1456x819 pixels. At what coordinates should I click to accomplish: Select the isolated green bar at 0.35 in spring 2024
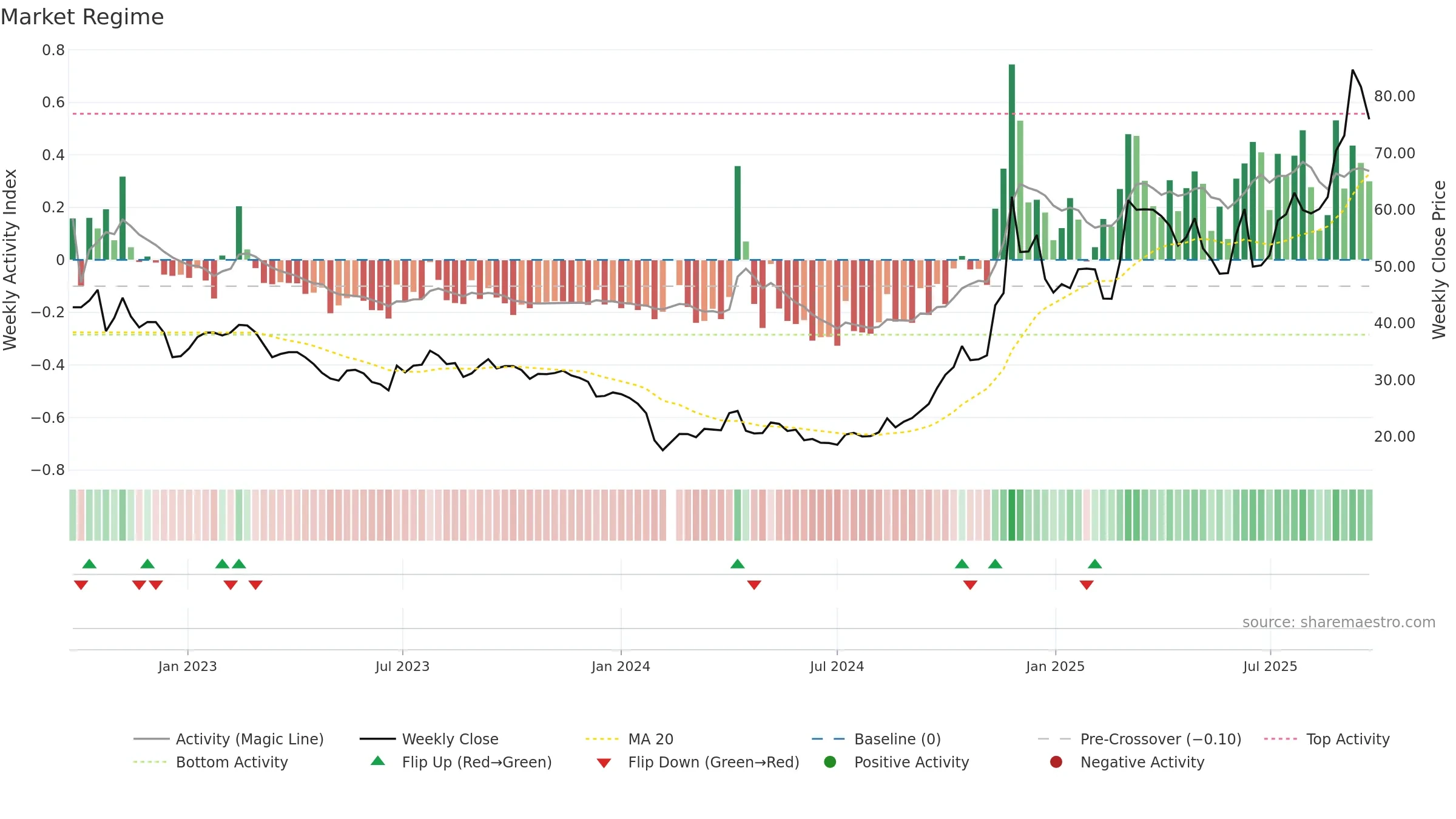(x=738, y=213)
